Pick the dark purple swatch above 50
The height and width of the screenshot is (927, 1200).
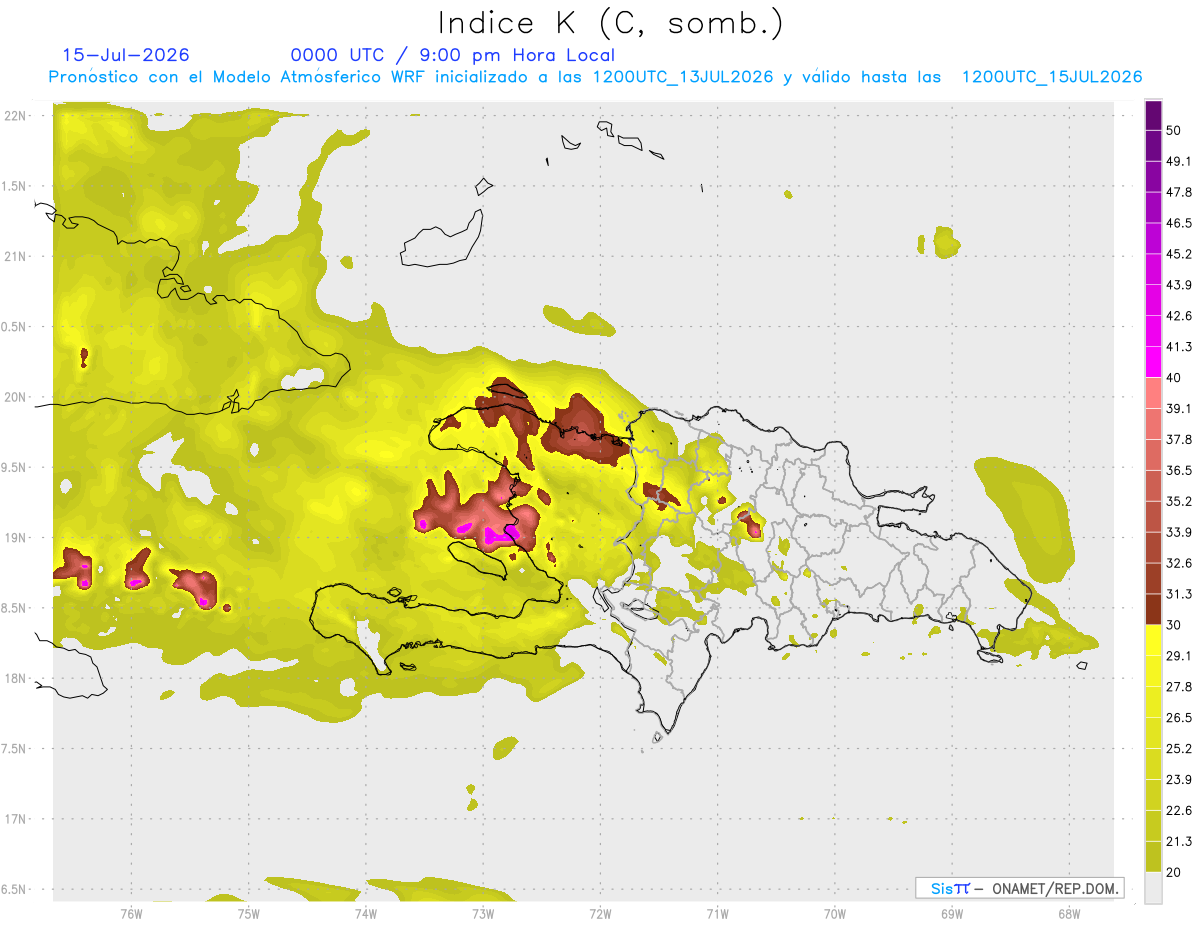(1154, 115)
